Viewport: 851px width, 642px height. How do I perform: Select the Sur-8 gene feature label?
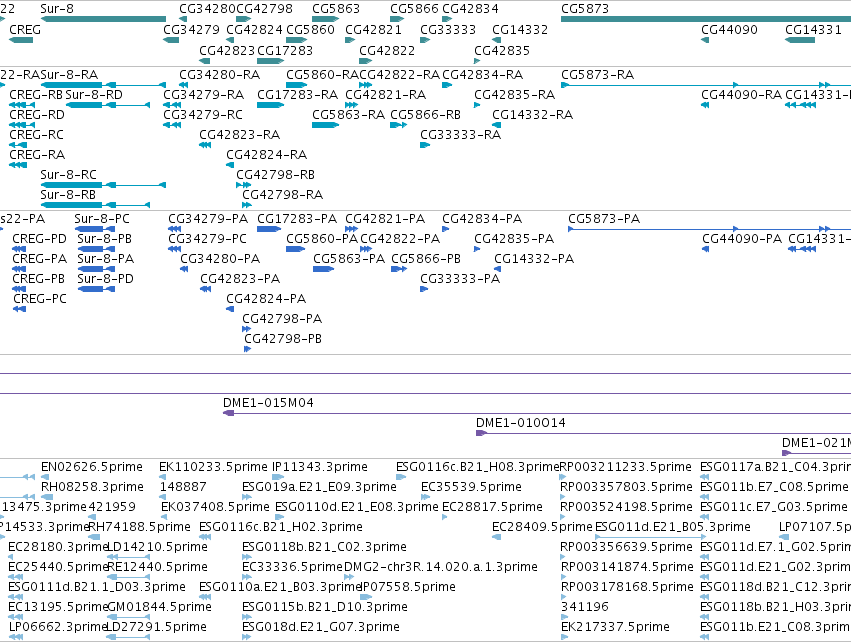57,9
